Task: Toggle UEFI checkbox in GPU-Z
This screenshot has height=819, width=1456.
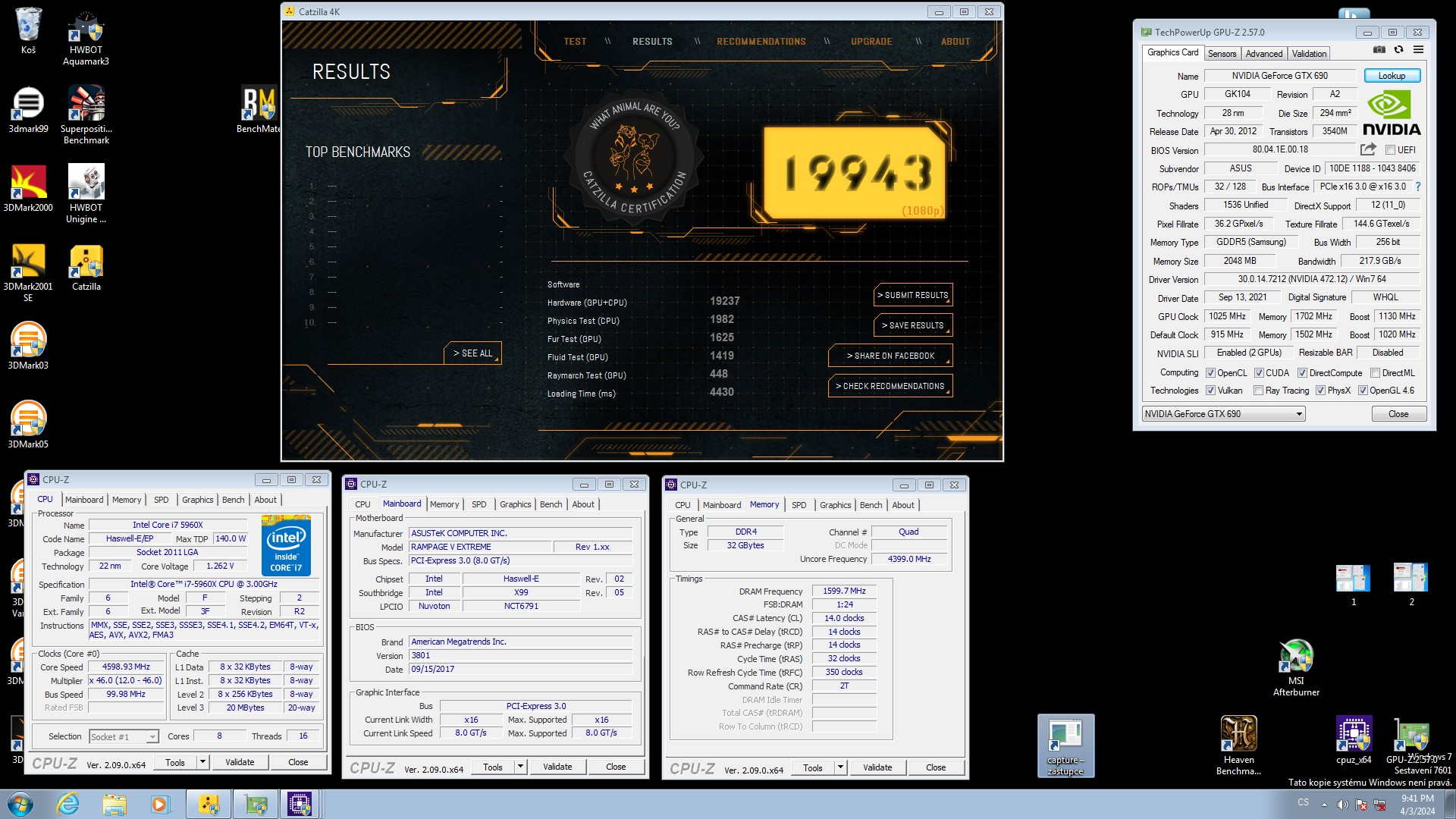Action: 1390,150
